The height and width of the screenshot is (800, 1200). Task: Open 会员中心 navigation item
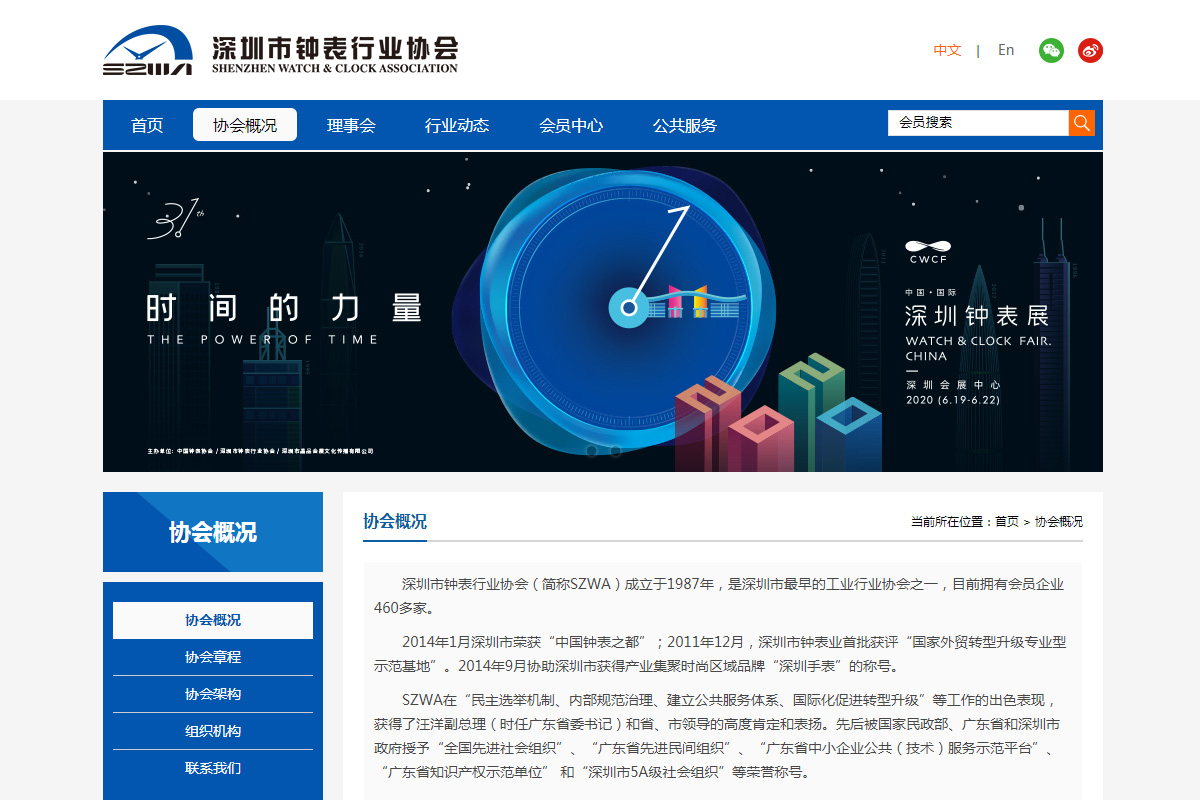[571, 125]
